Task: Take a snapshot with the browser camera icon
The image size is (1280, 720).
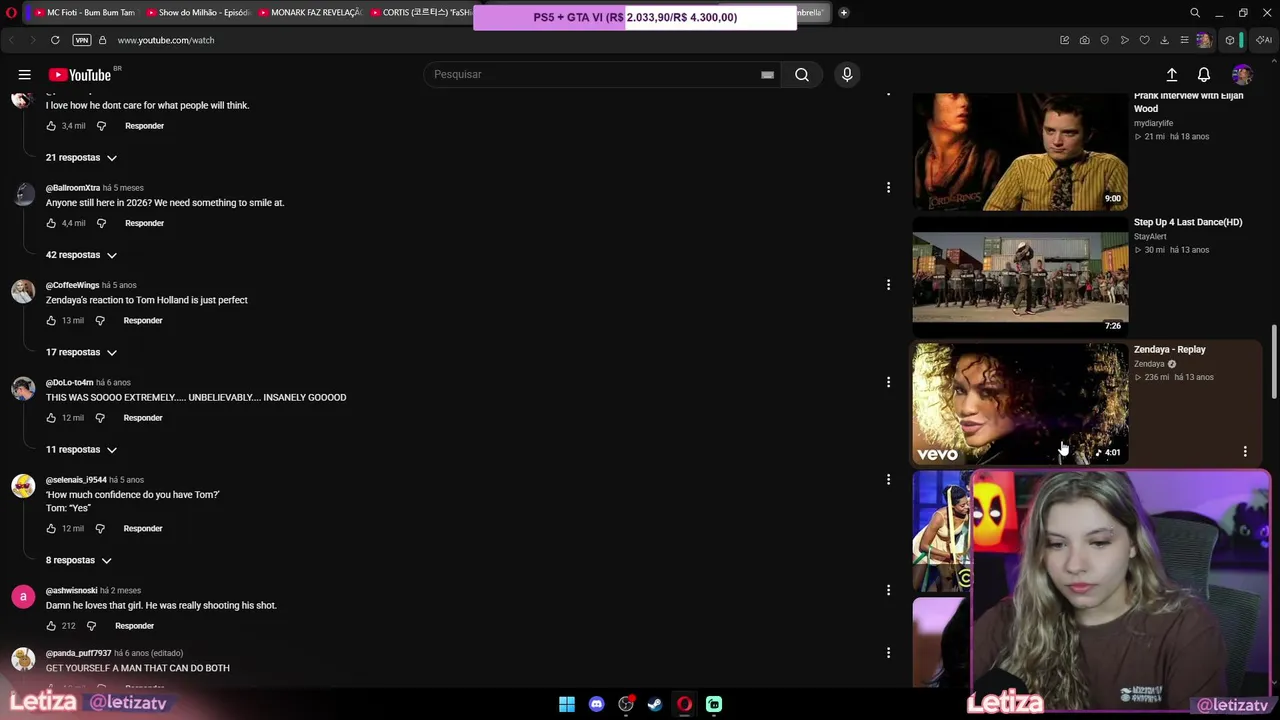Action: (1084, 40)
